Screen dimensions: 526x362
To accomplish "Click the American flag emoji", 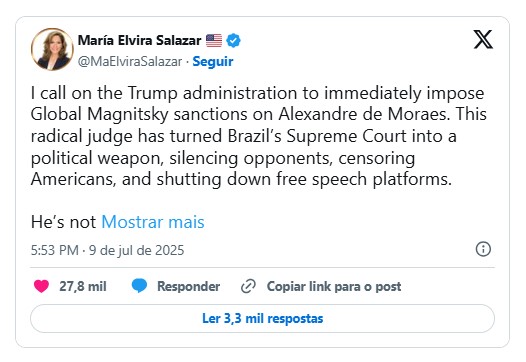I will click(x=214, y=41).
